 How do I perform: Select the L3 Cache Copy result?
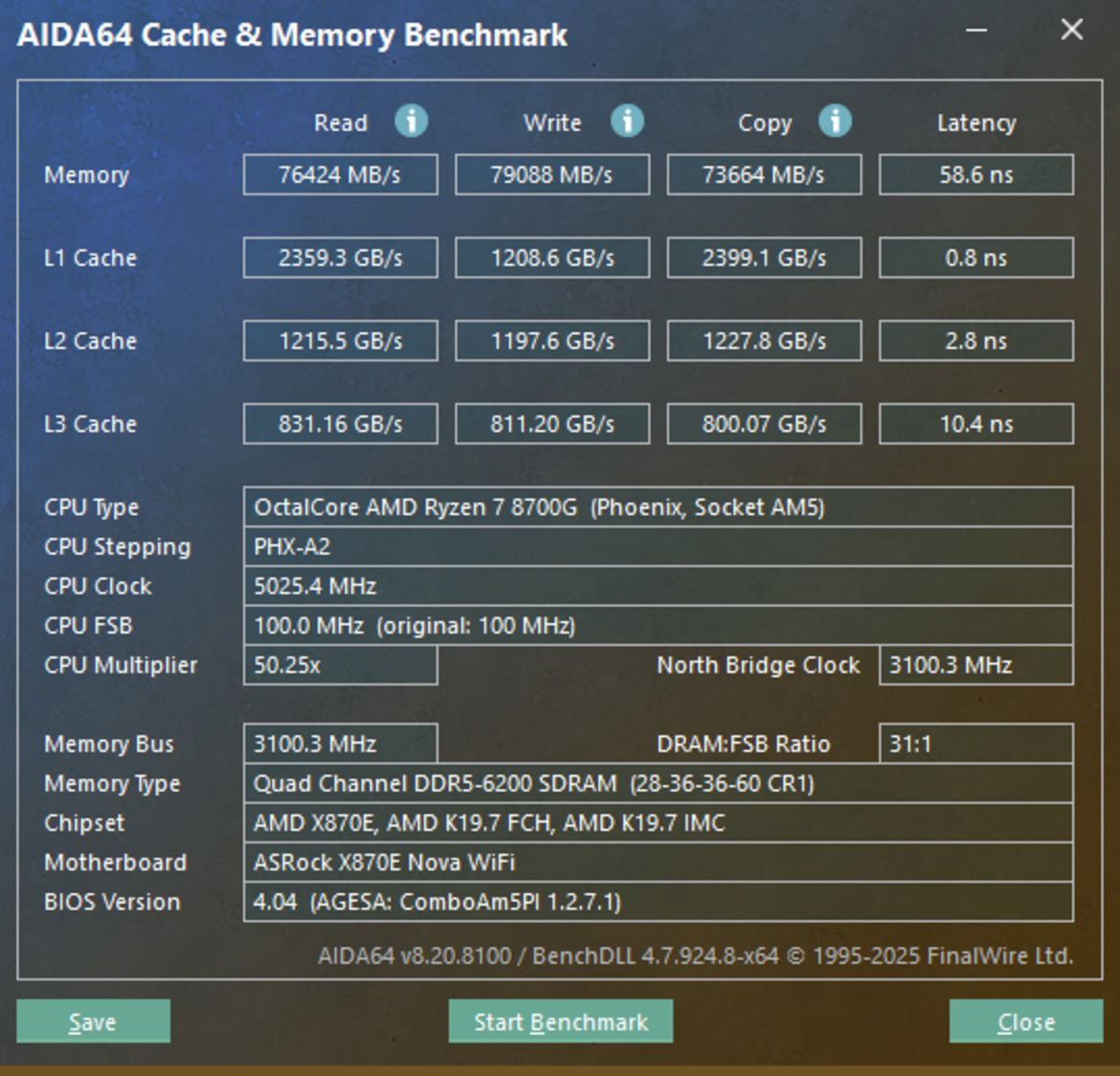pos(764,423)
